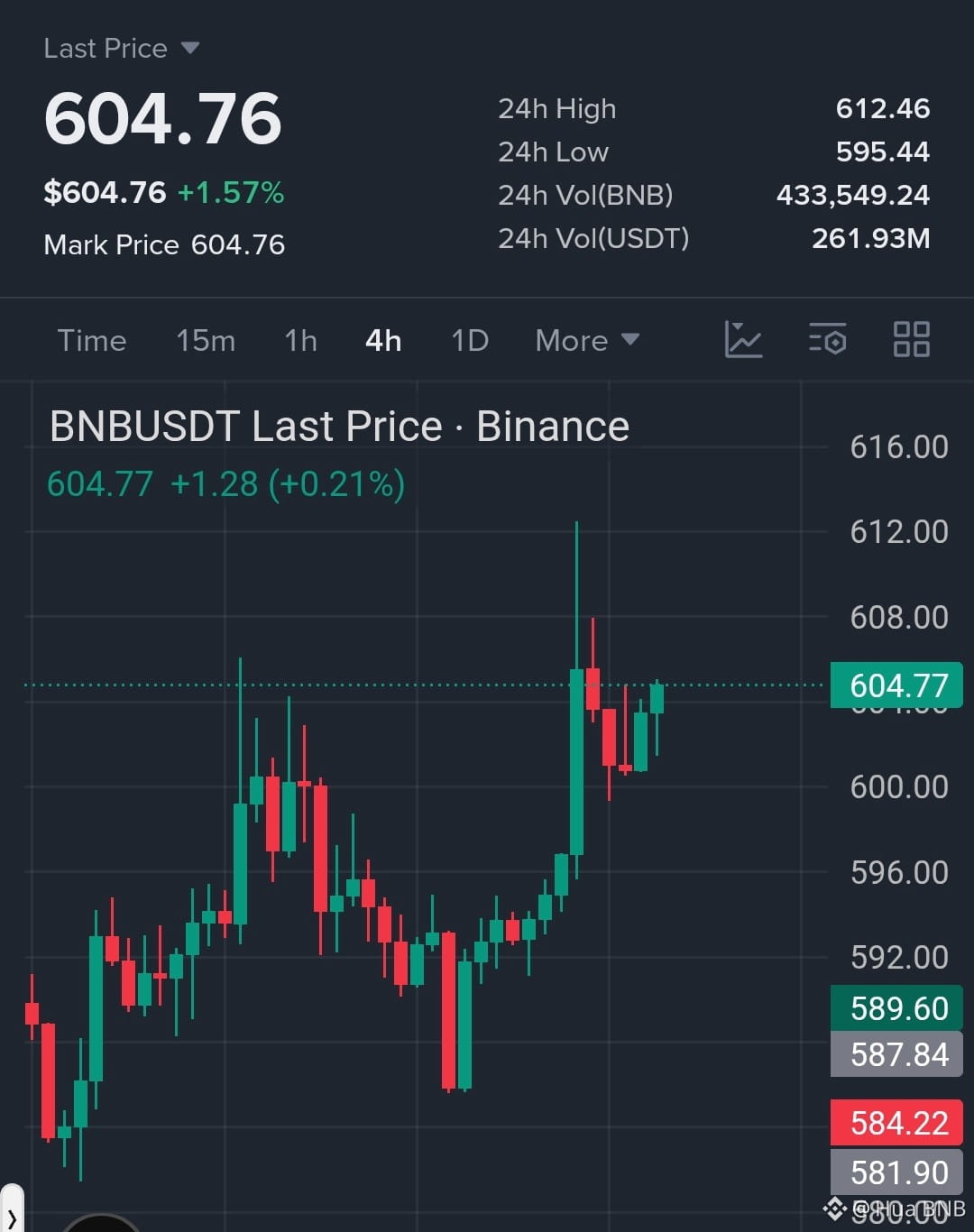
Task: Click the 604.77 current price tag
Action: tap(896, 685)
